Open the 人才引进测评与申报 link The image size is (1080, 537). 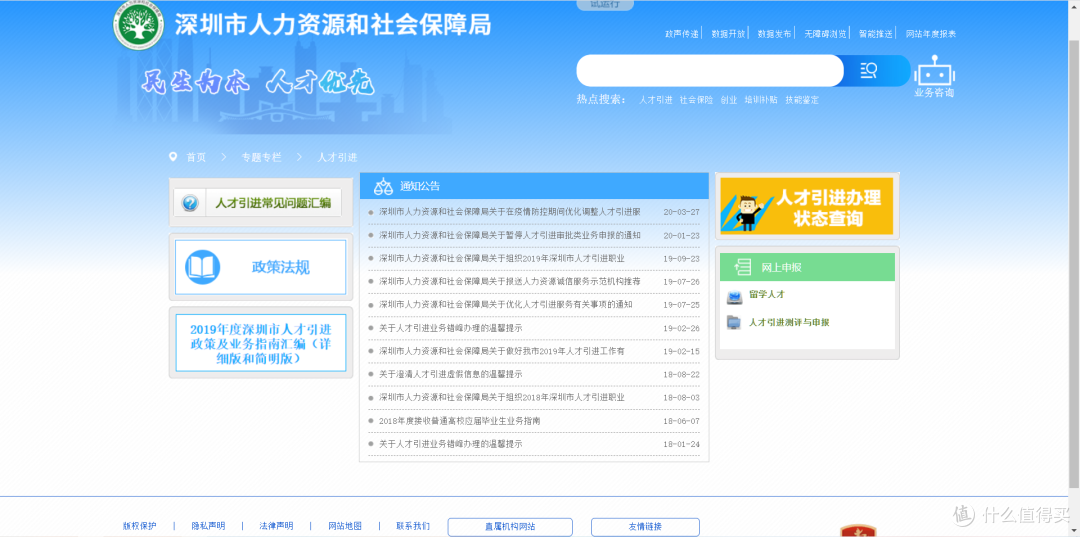789,322
